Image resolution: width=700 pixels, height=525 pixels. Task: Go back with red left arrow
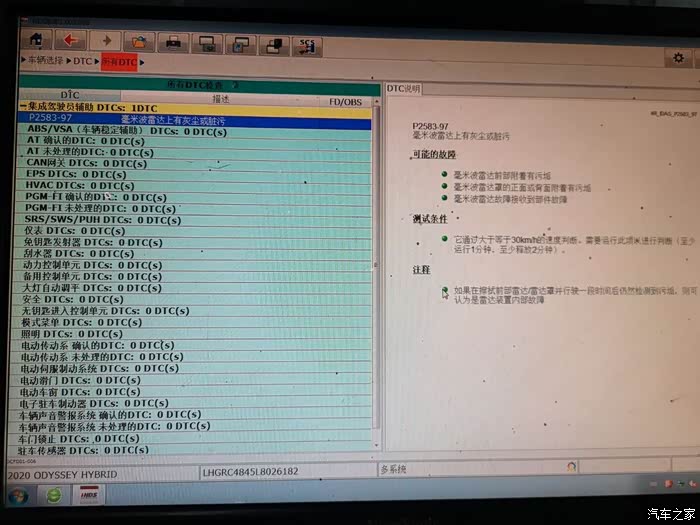coord(70,41)
